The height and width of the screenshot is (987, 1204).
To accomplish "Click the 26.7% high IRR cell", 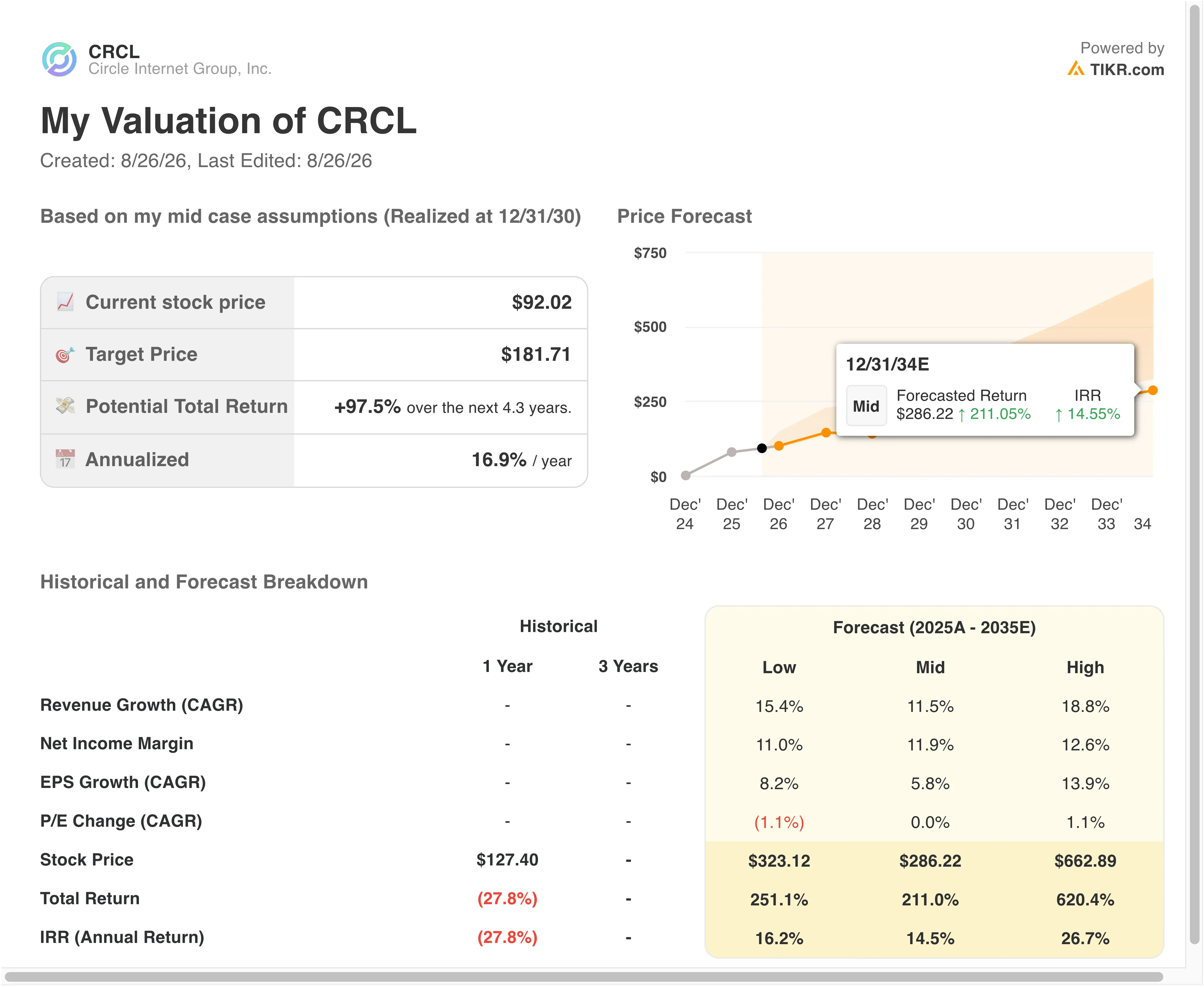I will (1085, 938).
